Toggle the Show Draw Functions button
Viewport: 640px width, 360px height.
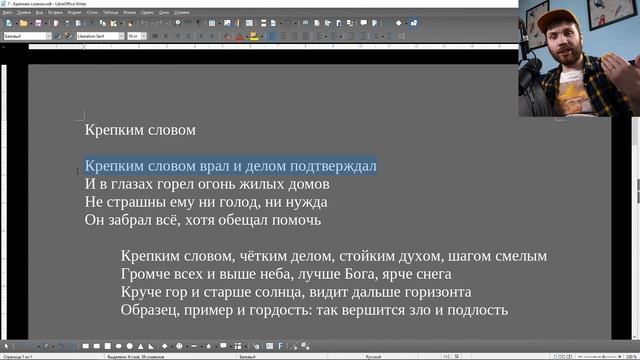[413, 23]
